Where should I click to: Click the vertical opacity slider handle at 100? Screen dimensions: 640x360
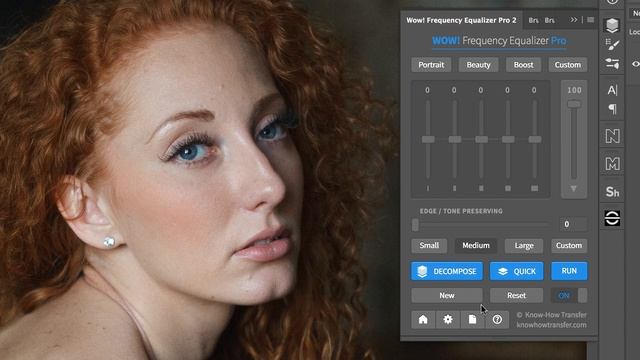(574, 104)
